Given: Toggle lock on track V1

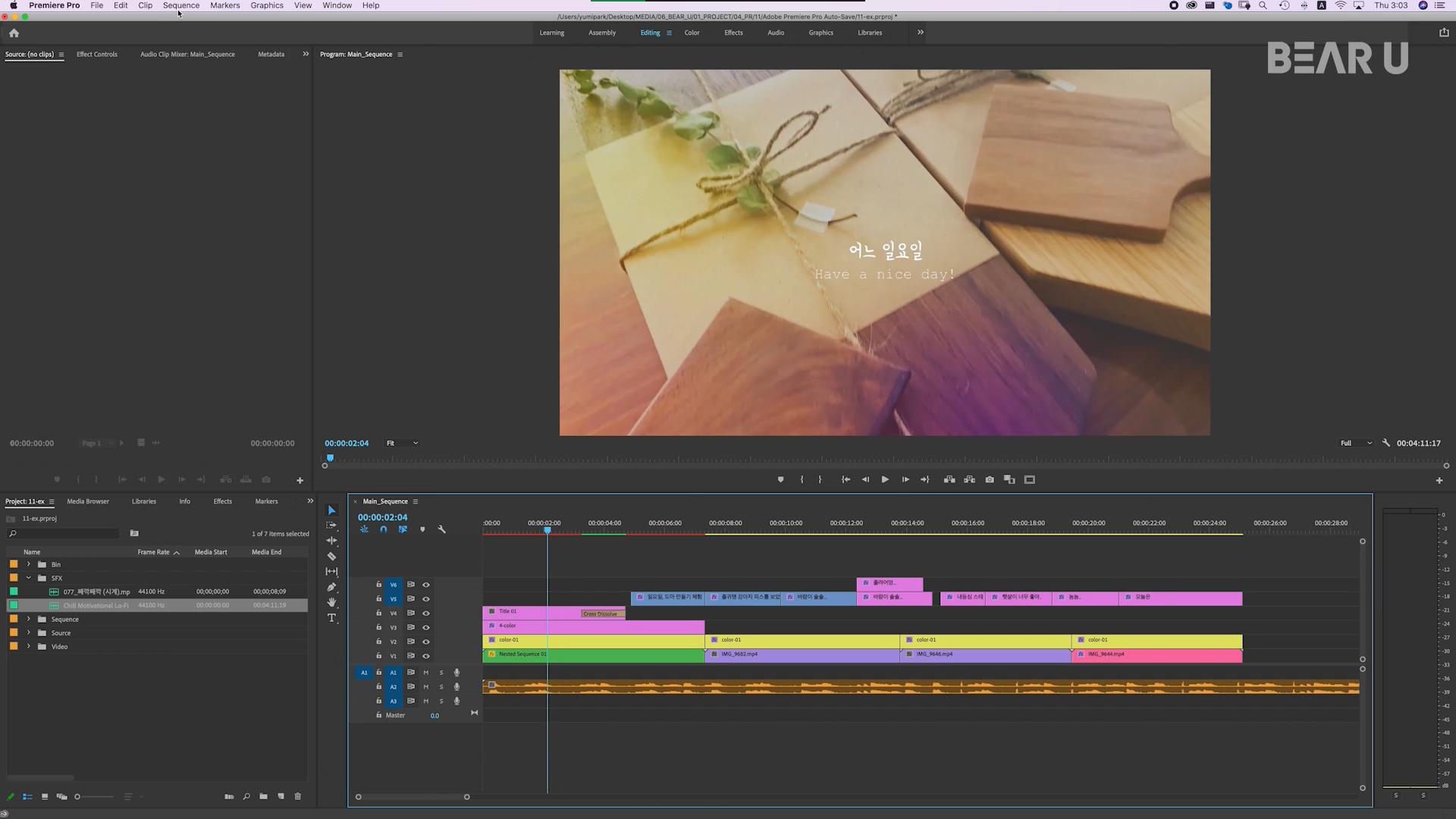Looking at the screenshot, I should tap(378, 655).
